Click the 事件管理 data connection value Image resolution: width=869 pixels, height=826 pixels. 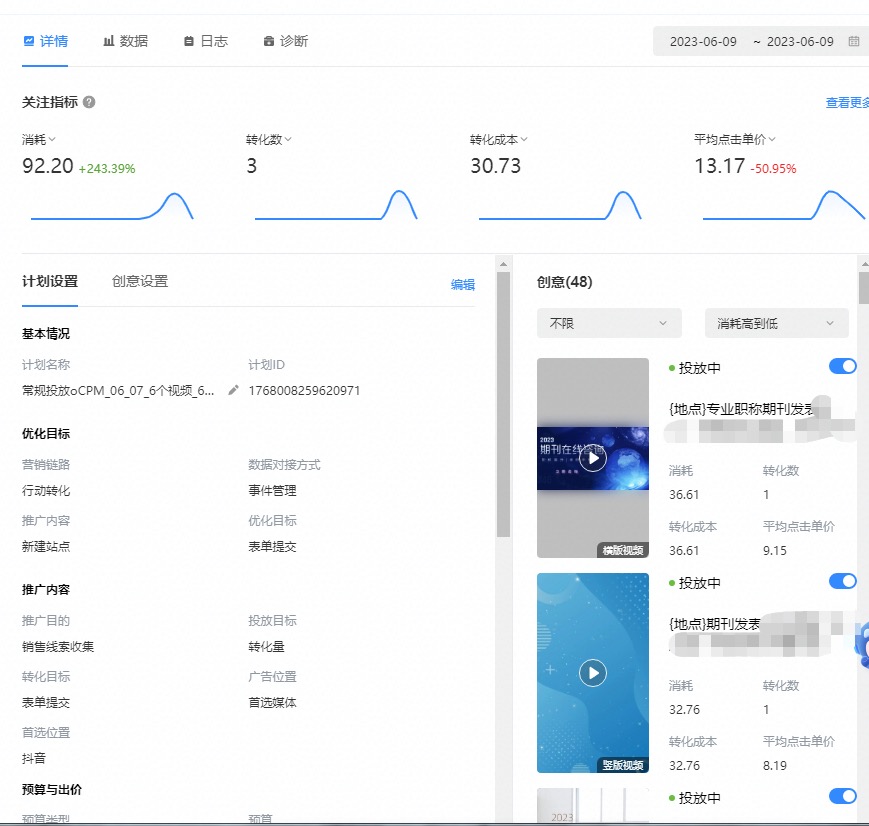pyautogui.click(x=272, y=490)
